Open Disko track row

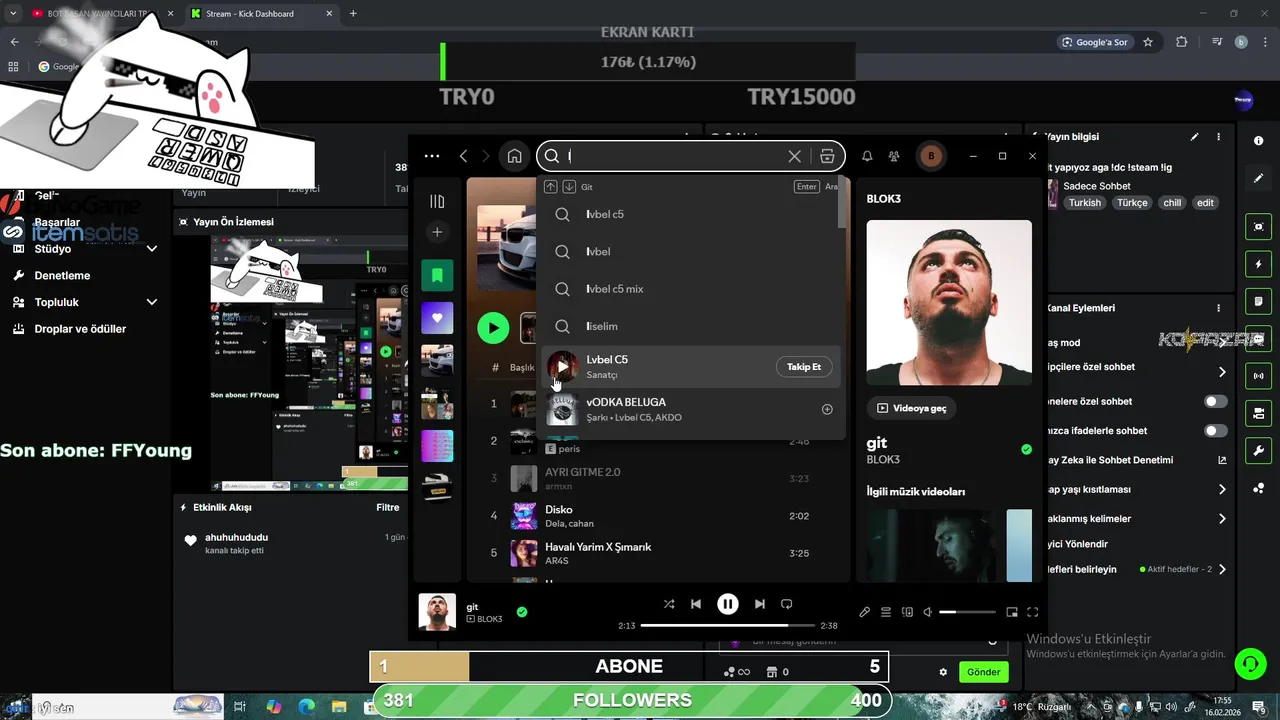click(x=660, y=516)
